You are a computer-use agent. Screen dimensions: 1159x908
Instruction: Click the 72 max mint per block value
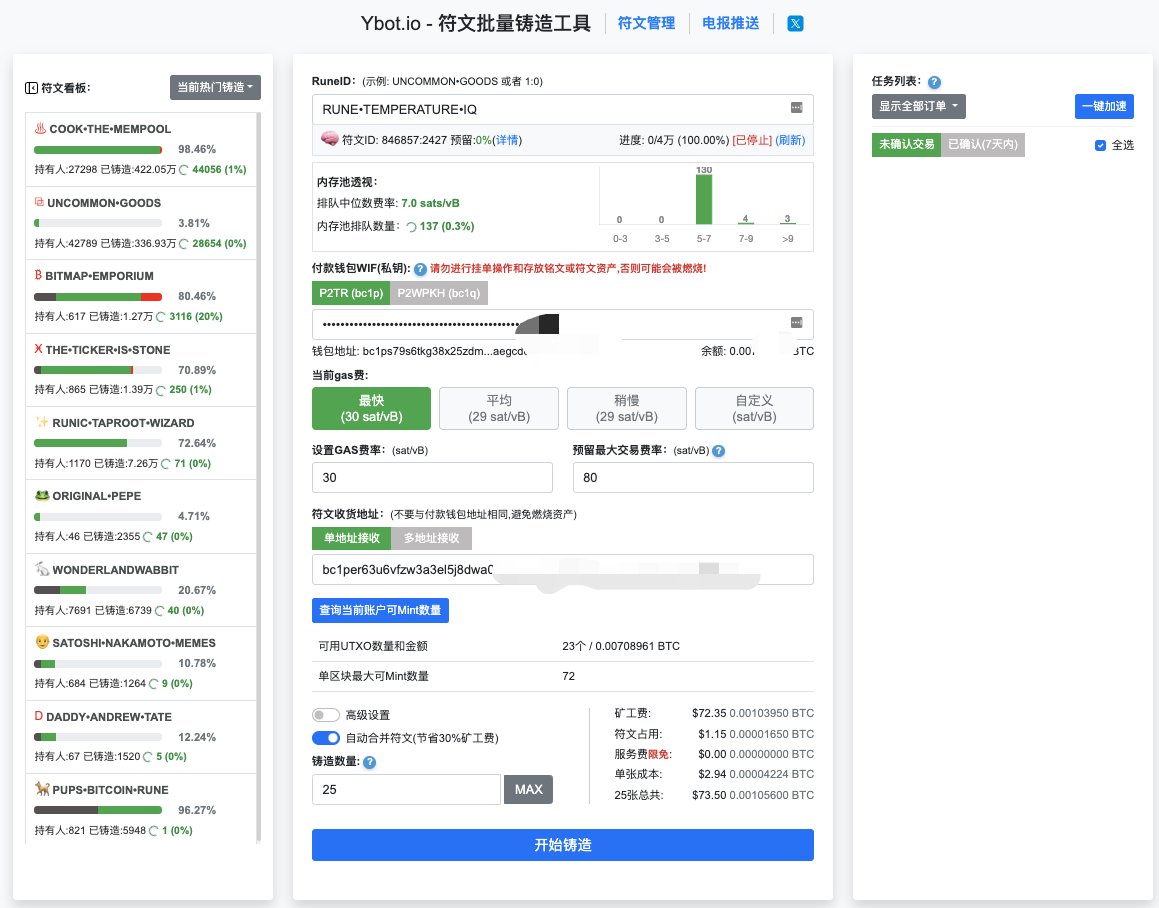tap(568, 677)
